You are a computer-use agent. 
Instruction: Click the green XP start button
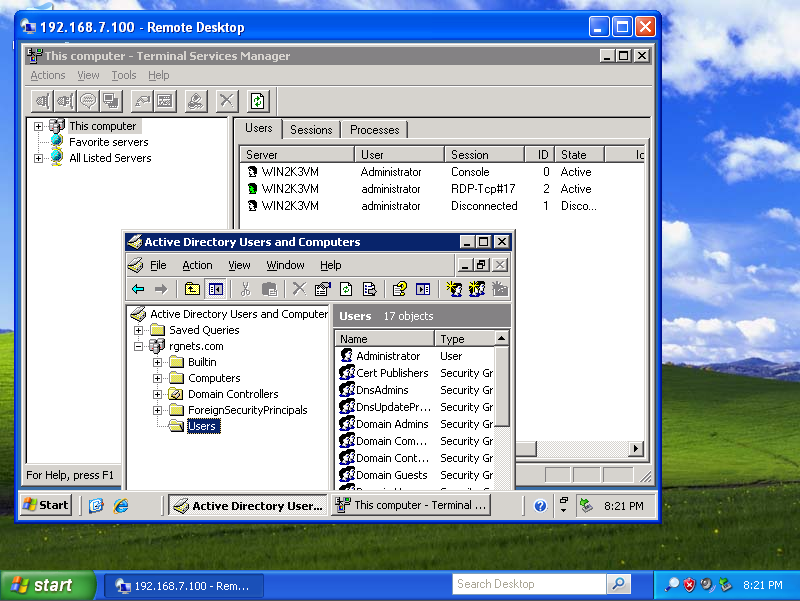click(47, 585)
